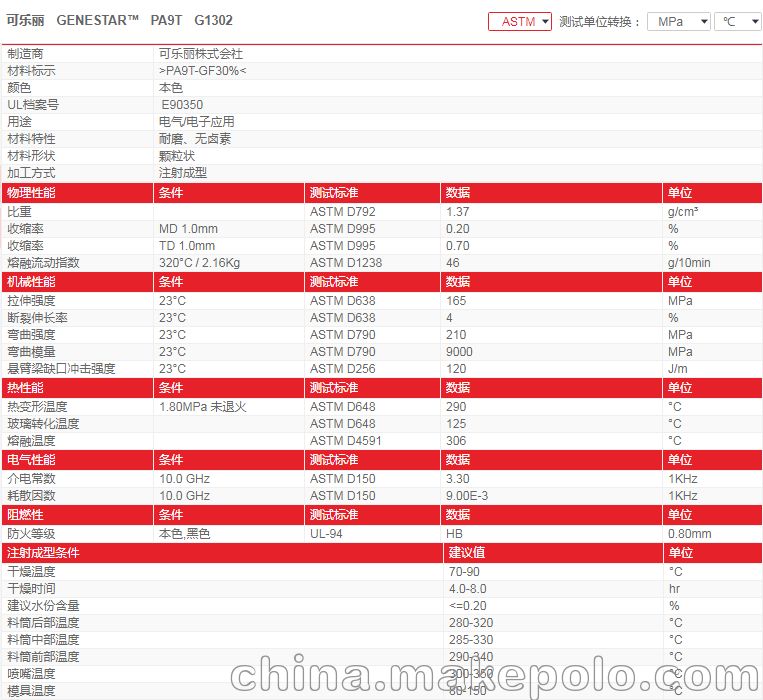
Task: Select manufacturer value '可乐丽株式会社'
Action: pos(200,54)
